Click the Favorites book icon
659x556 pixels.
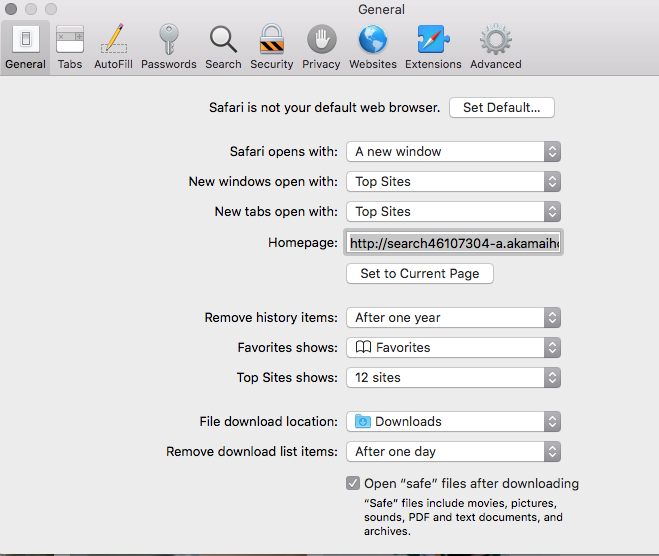[363, 347]
